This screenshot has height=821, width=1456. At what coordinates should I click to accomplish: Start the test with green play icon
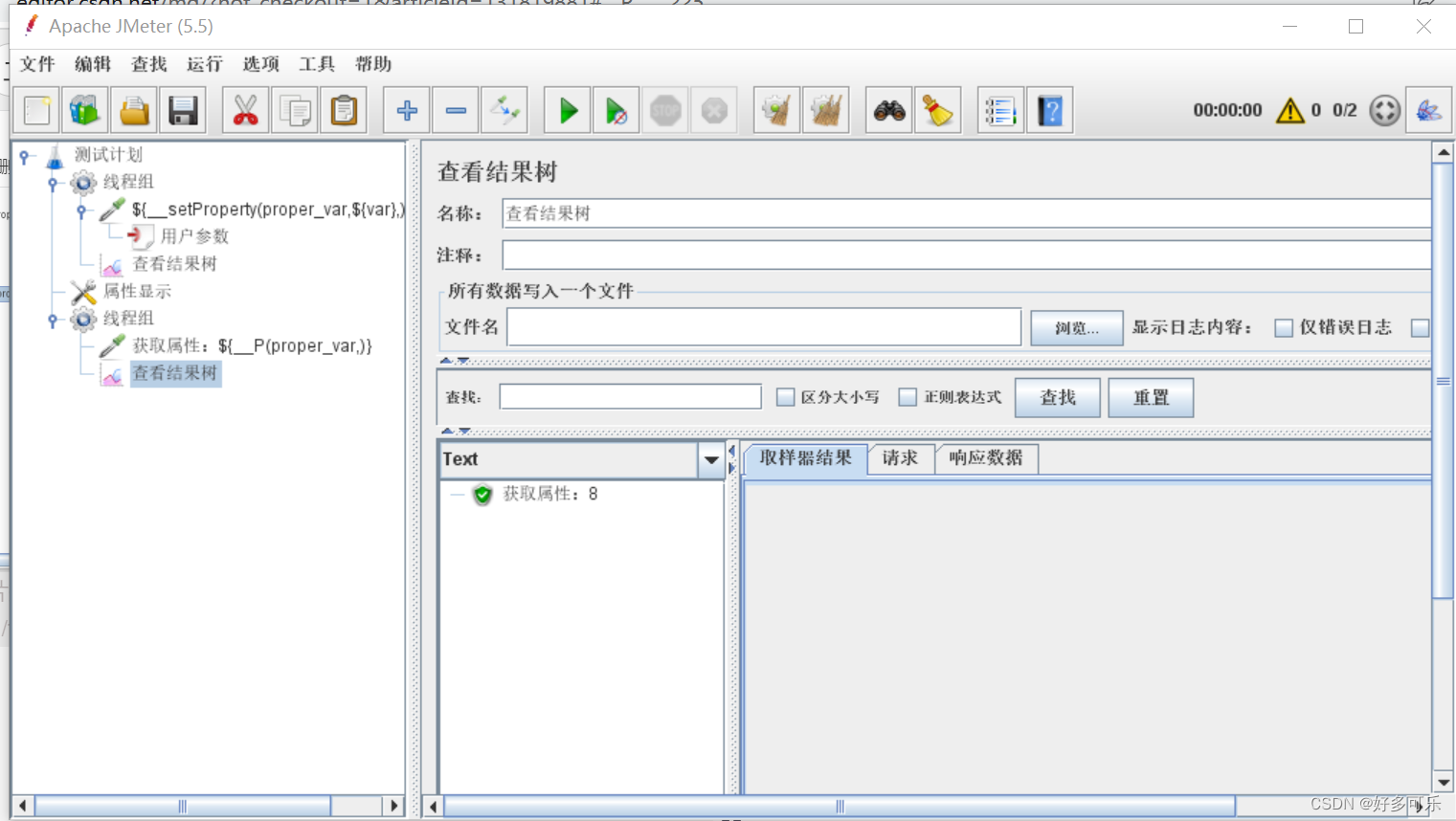[568, 111]
